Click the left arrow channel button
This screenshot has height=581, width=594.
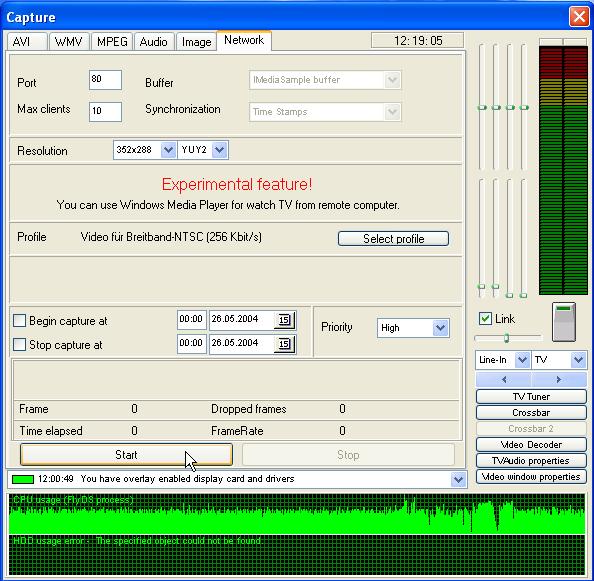[x=504, y=379]
